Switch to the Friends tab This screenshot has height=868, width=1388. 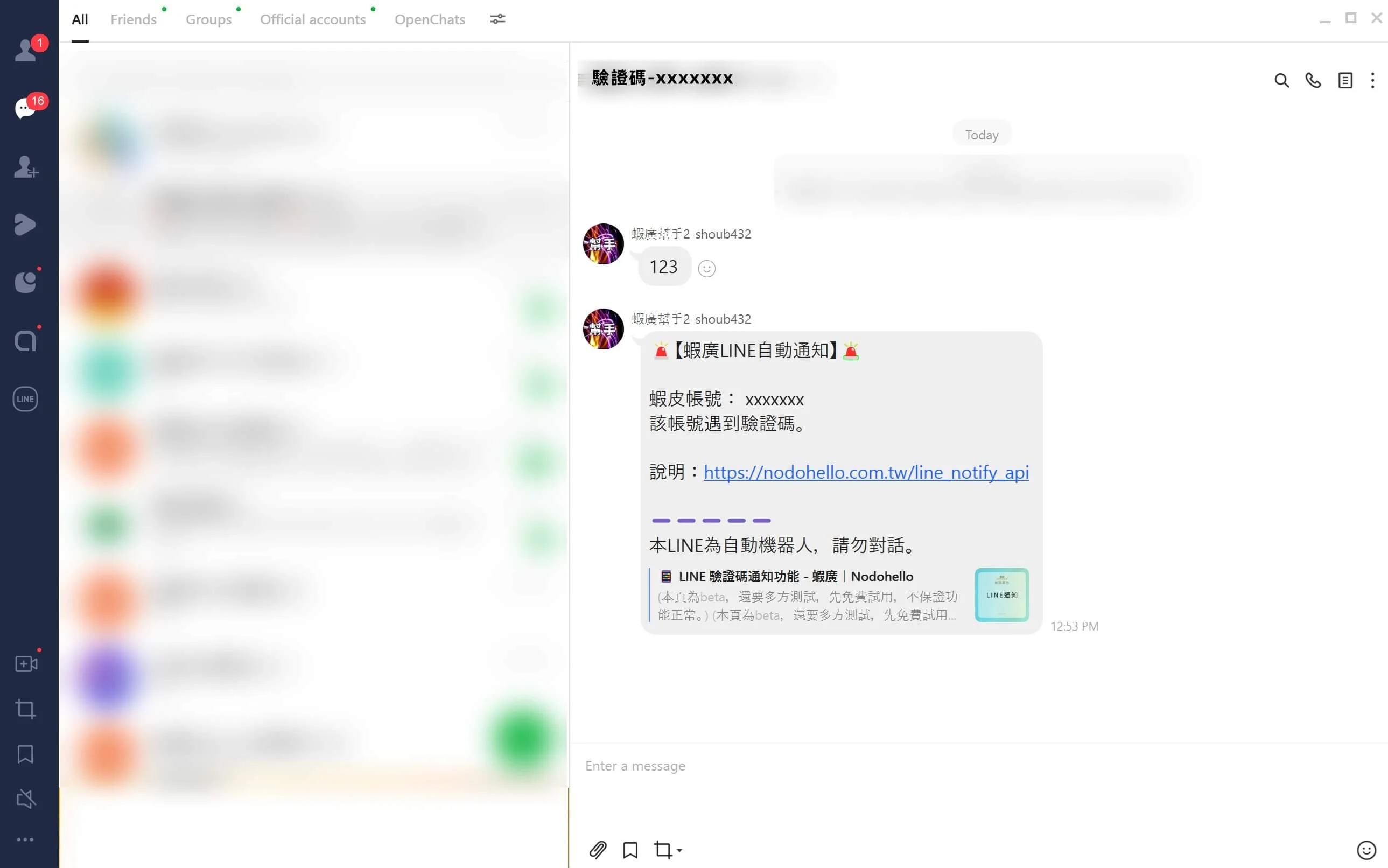point(133,19)
